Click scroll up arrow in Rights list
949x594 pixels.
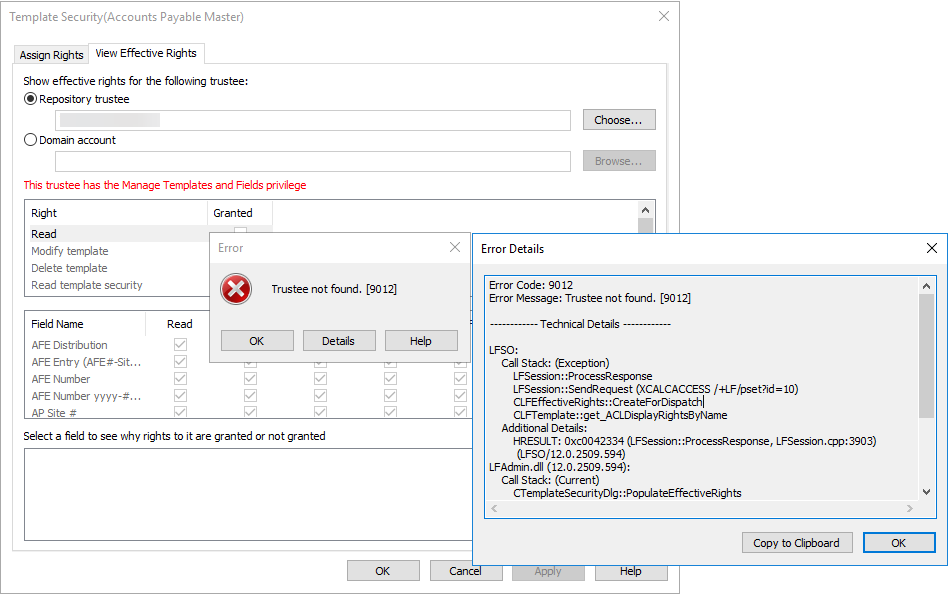point(646,210)
